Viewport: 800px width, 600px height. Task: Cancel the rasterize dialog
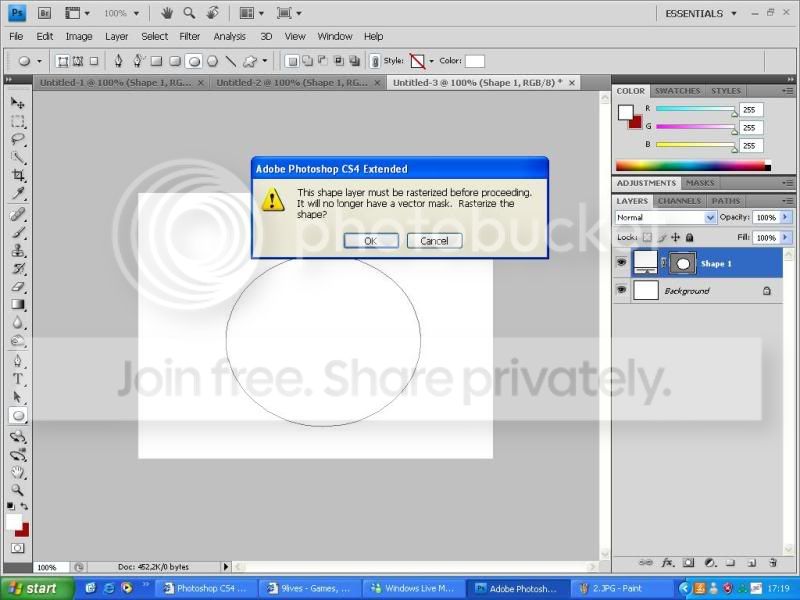pos(434,241)
